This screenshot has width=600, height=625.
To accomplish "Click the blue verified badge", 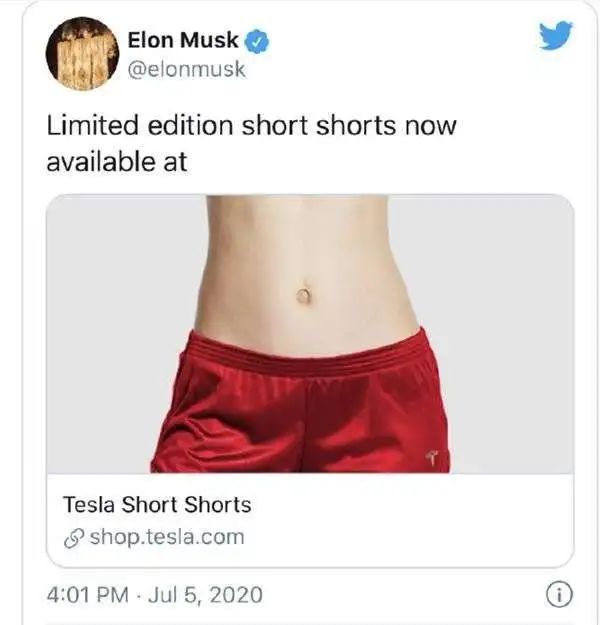I will [x=258, y=42].
